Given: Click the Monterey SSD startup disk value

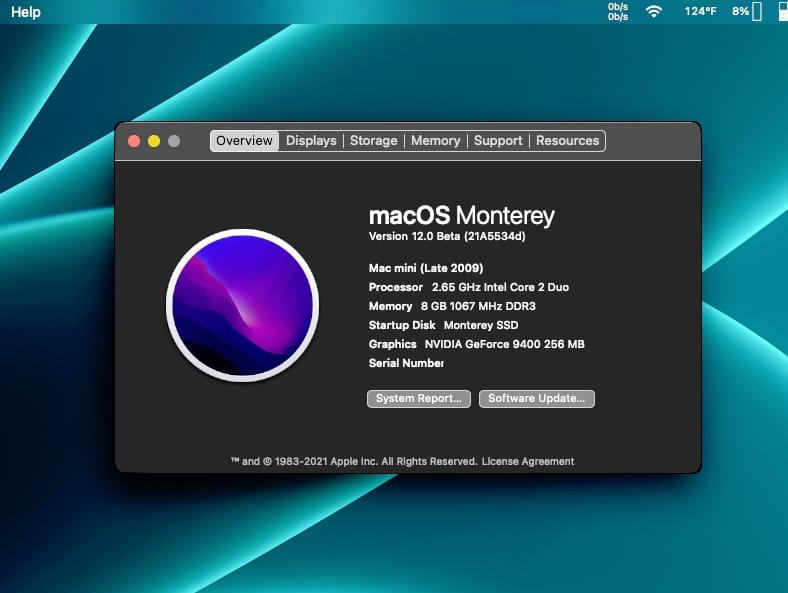Looking at the screenshot, I should click(481, 325).
